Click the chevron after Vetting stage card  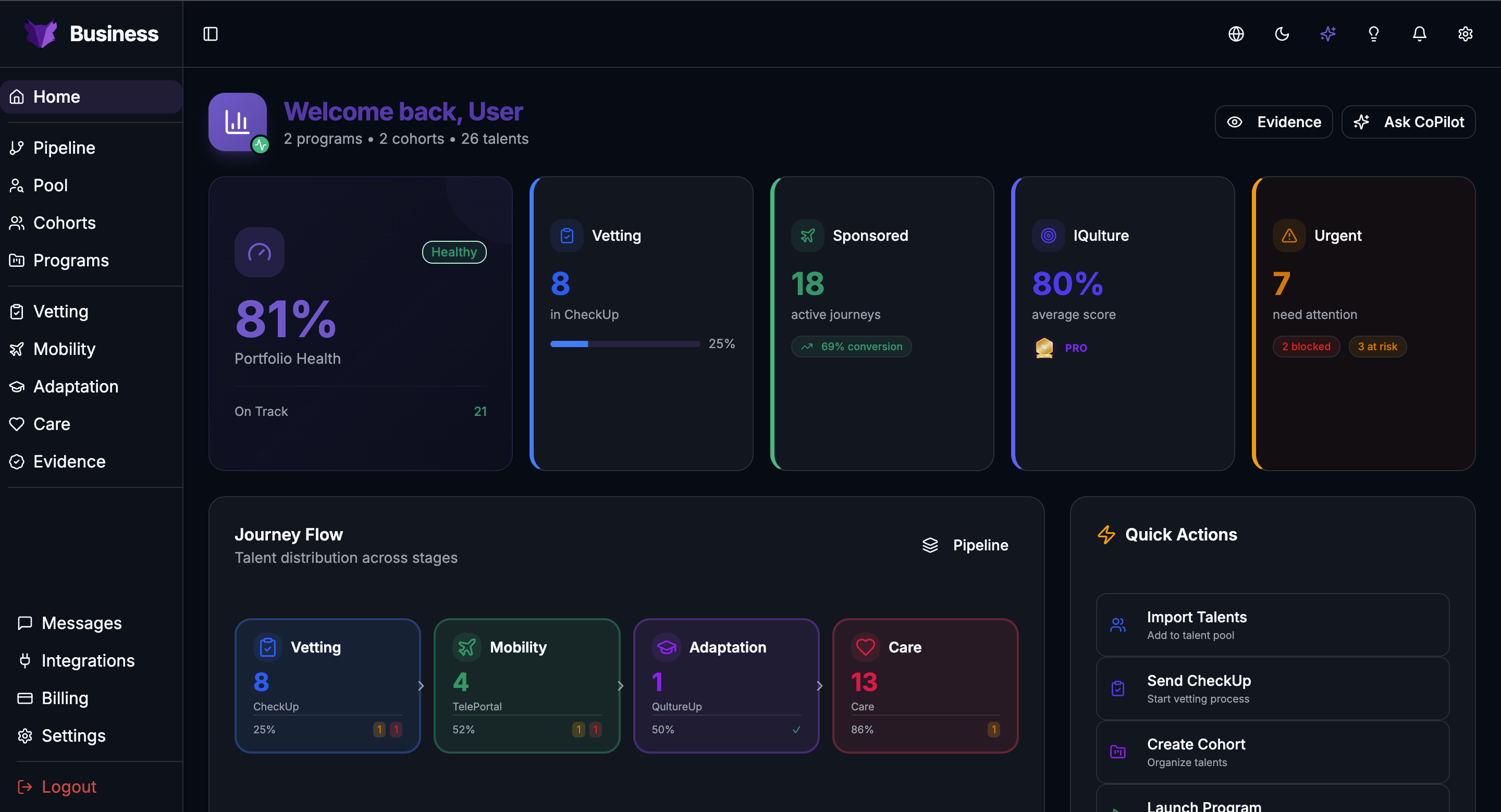421,685
